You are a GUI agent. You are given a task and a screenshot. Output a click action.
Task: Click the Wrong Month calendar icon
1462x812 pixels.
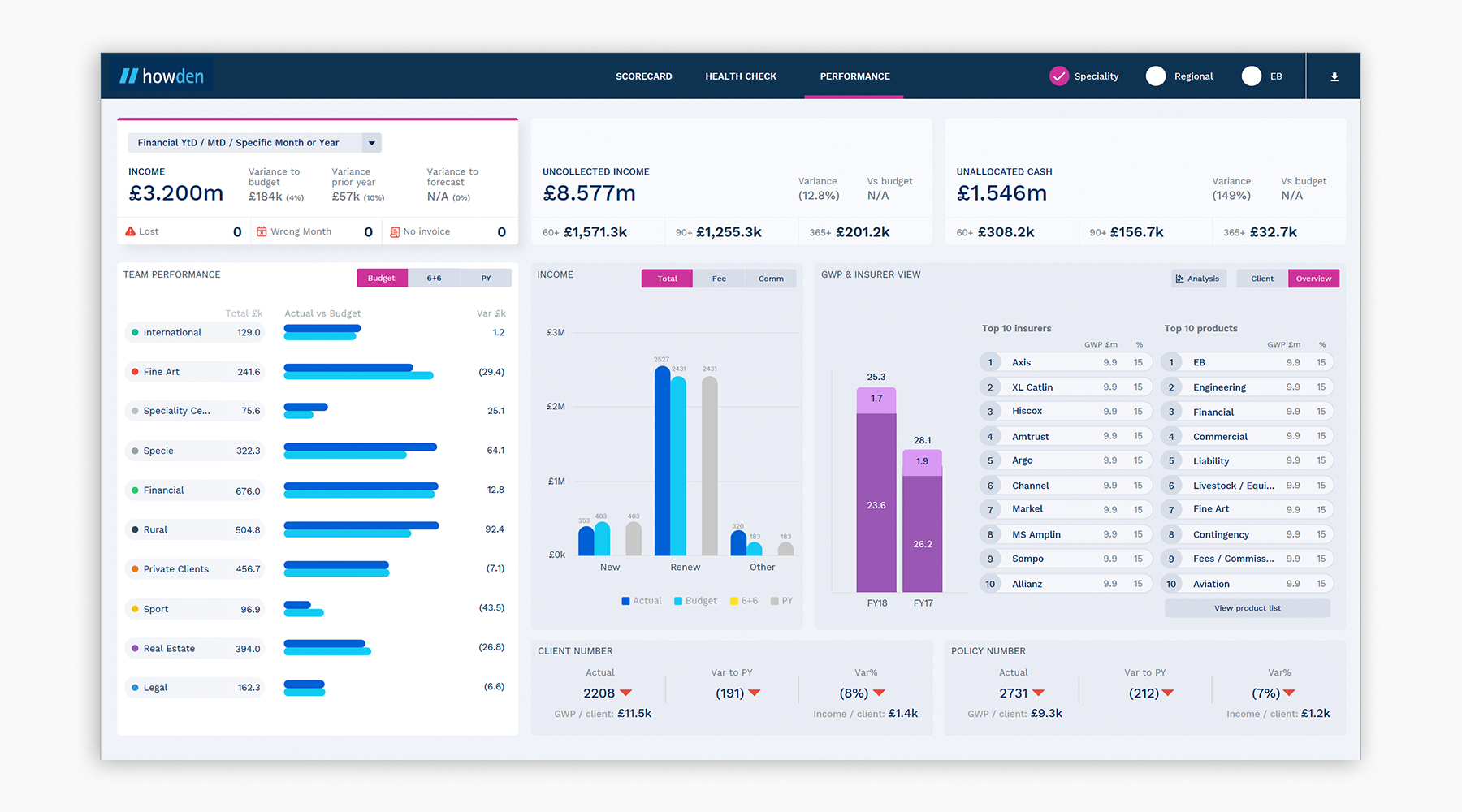(x=262, y=231)
